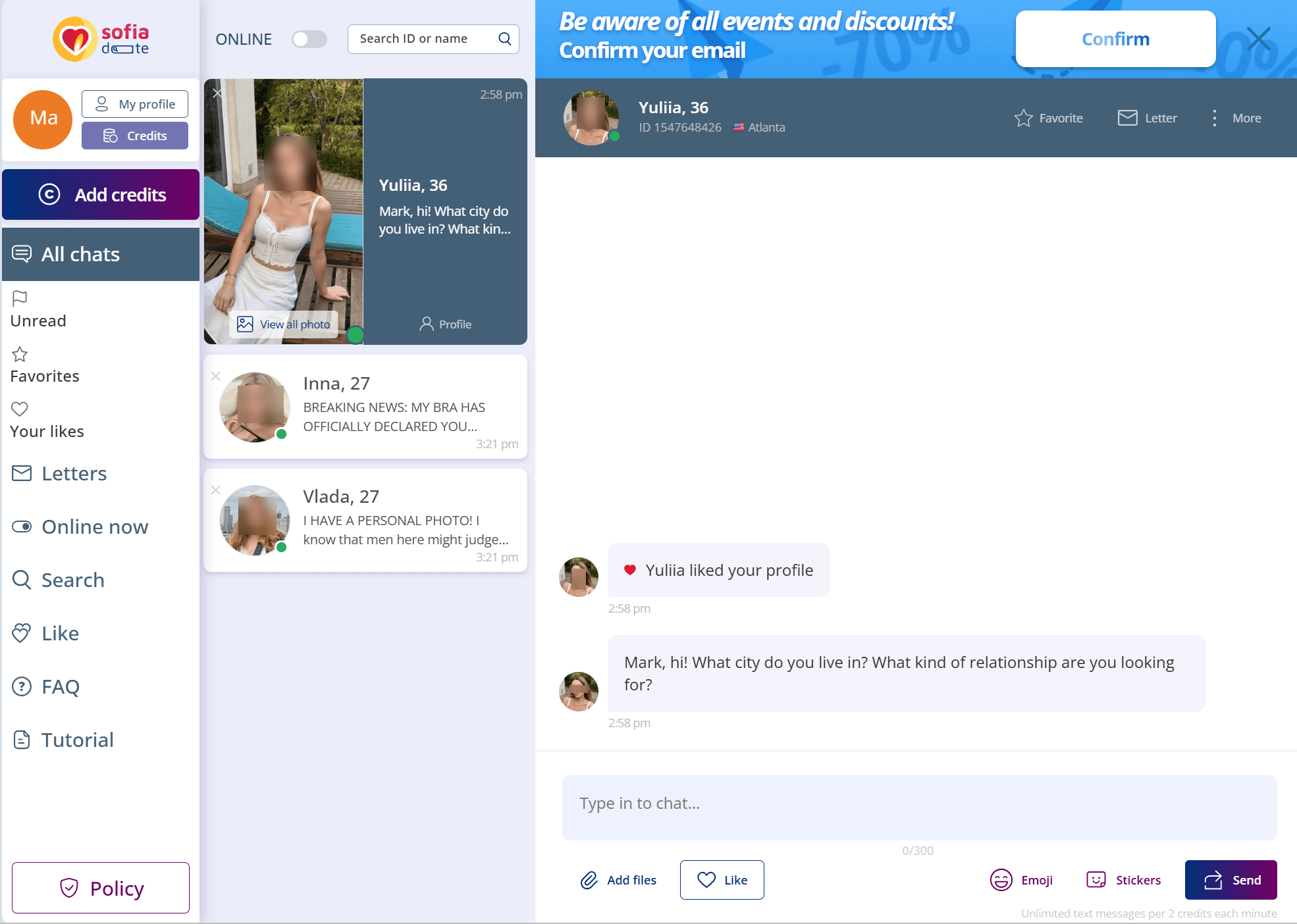1297x924 pixels.
Task: Click the Like heart button below chat
Action: click(722, 880)
